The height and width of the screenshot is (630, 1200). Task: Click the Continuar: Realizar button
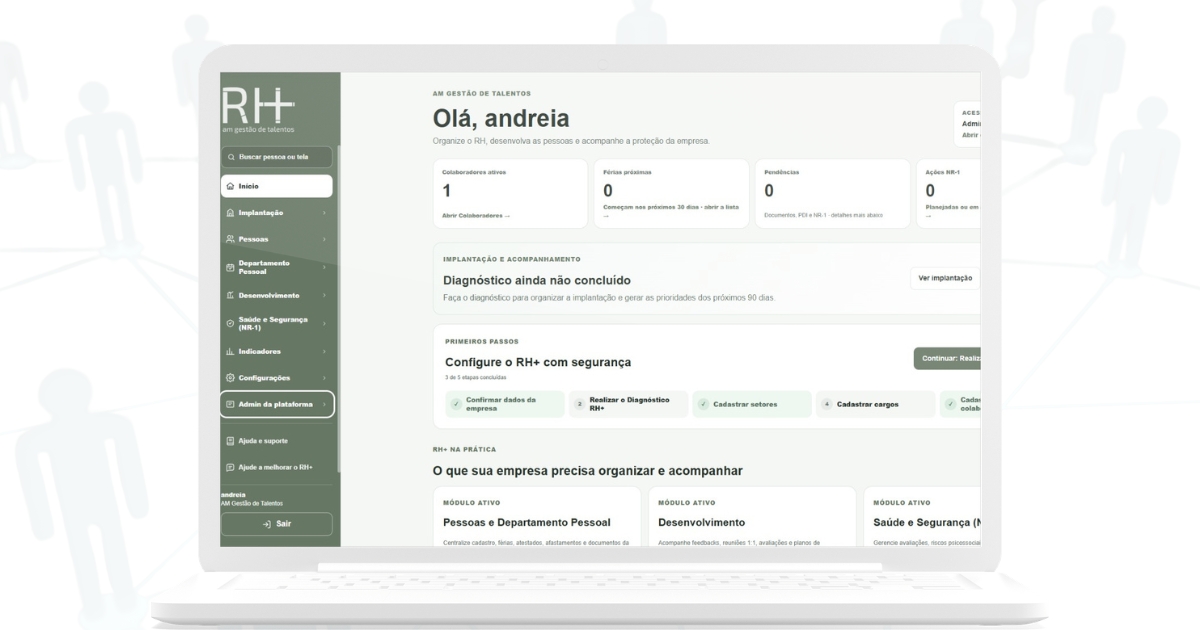coord(947,360)
